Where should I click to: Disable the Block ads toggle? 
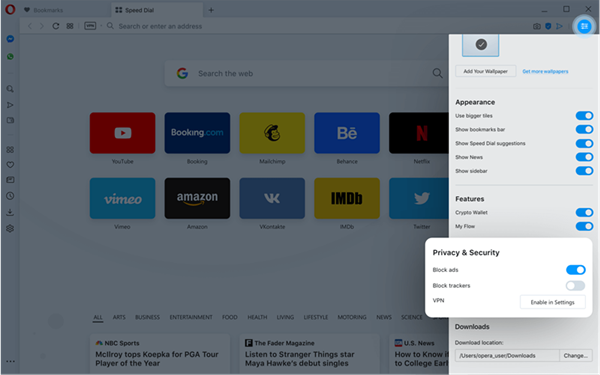[x=576, y=270]
